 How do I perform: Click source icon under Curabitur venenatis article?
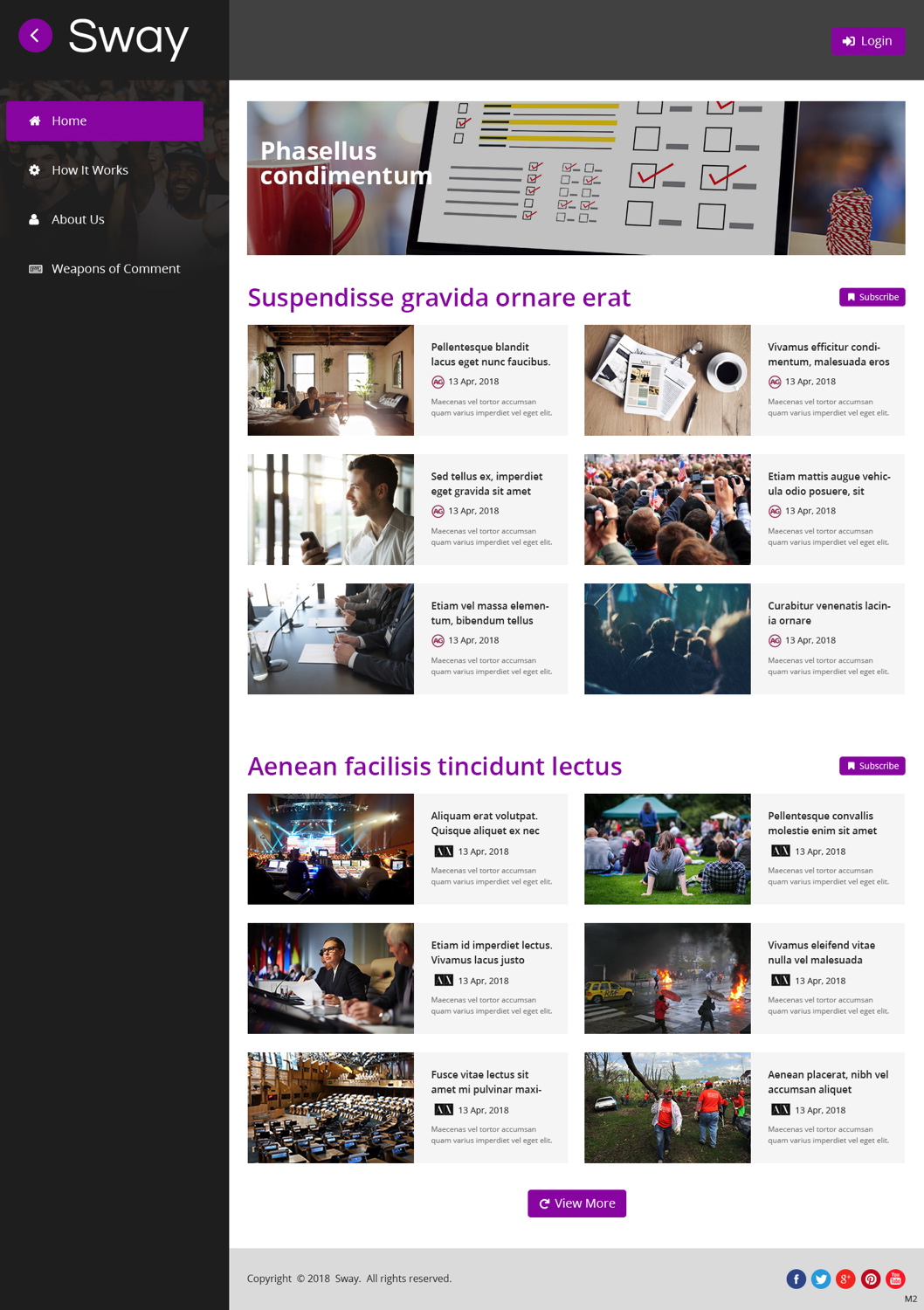click(775, 640)
